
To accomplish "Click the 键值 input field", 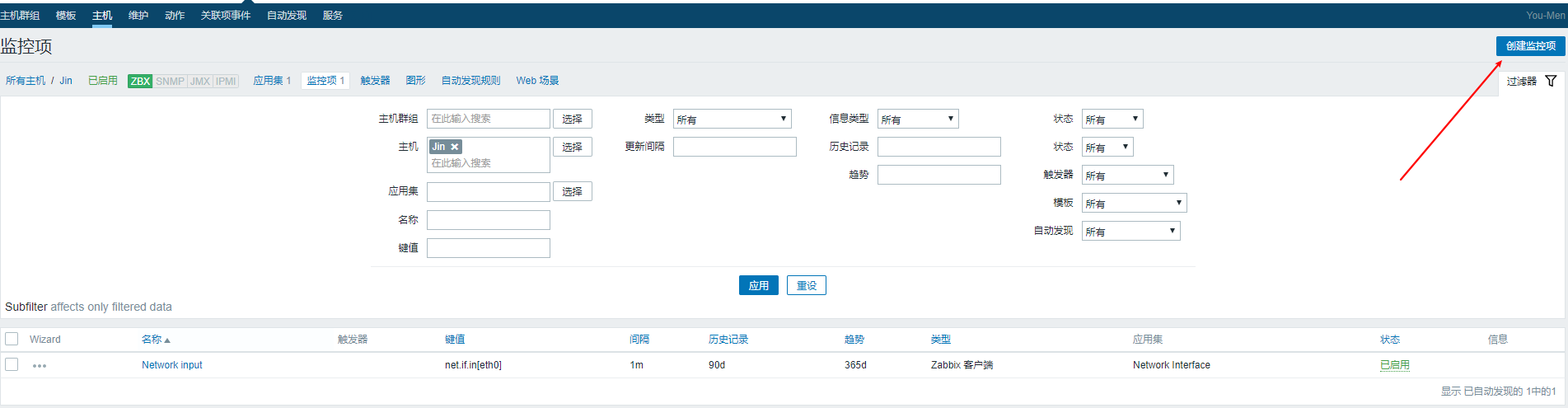I will [488, 248].
